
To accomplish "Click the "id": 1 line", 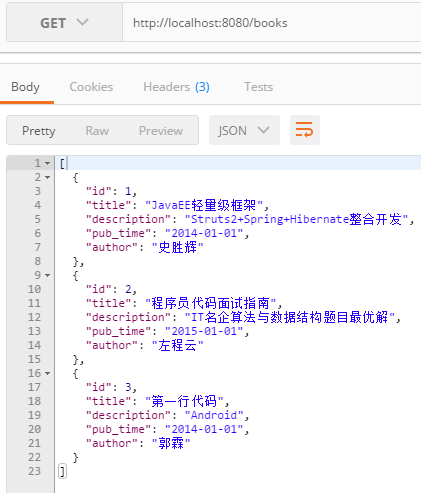I will [111, 191].
